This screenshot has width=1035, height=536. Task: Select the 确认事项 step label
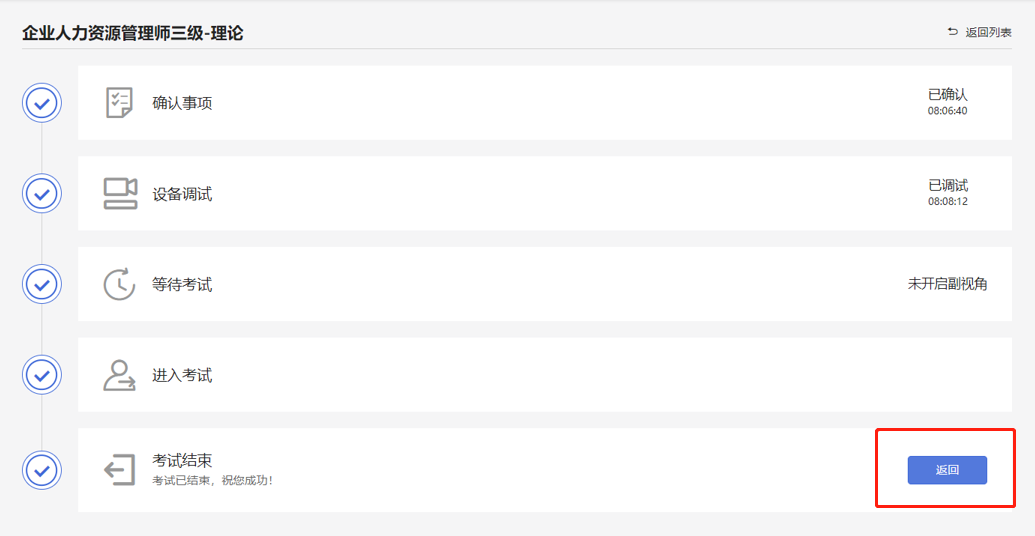tap(182, 103)
